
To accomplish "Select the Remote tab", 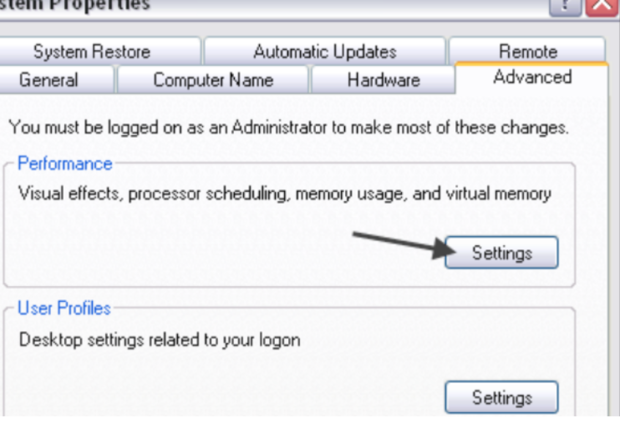I will (528, 51).
